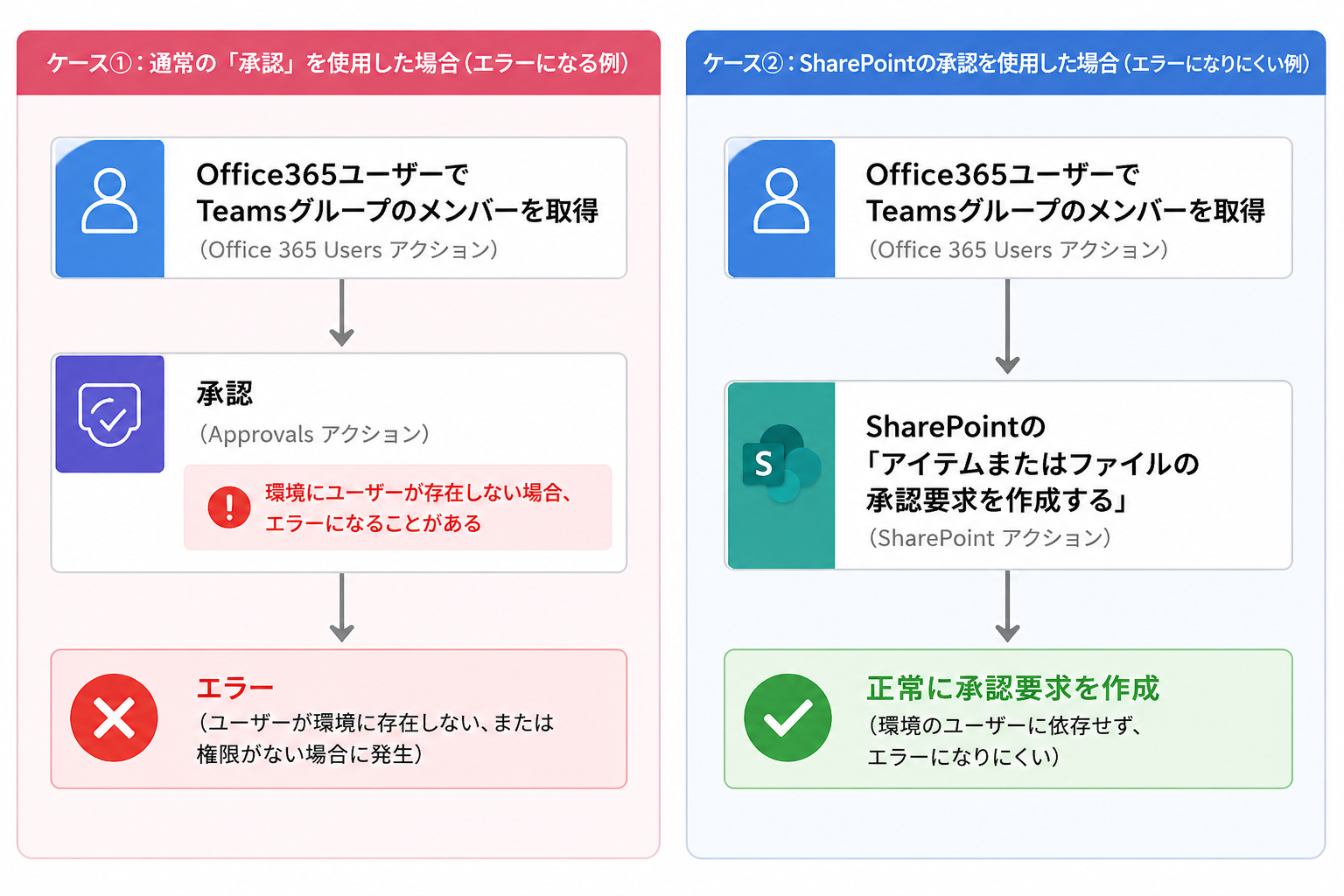Click the red X error icon
Screen dimensions: 1344x896
pyautogui.click(x=114, y=717)
